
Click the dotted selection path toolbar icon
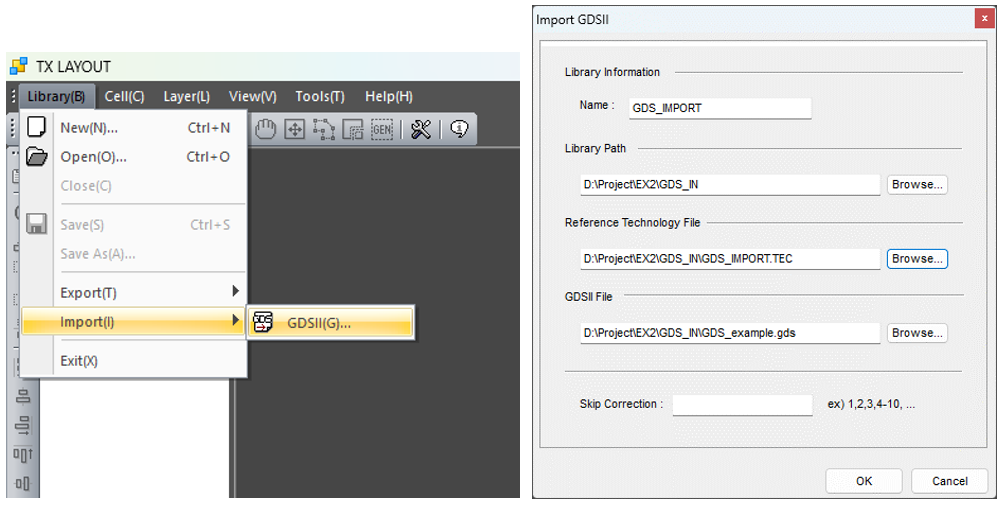click(x=323, y=129)
